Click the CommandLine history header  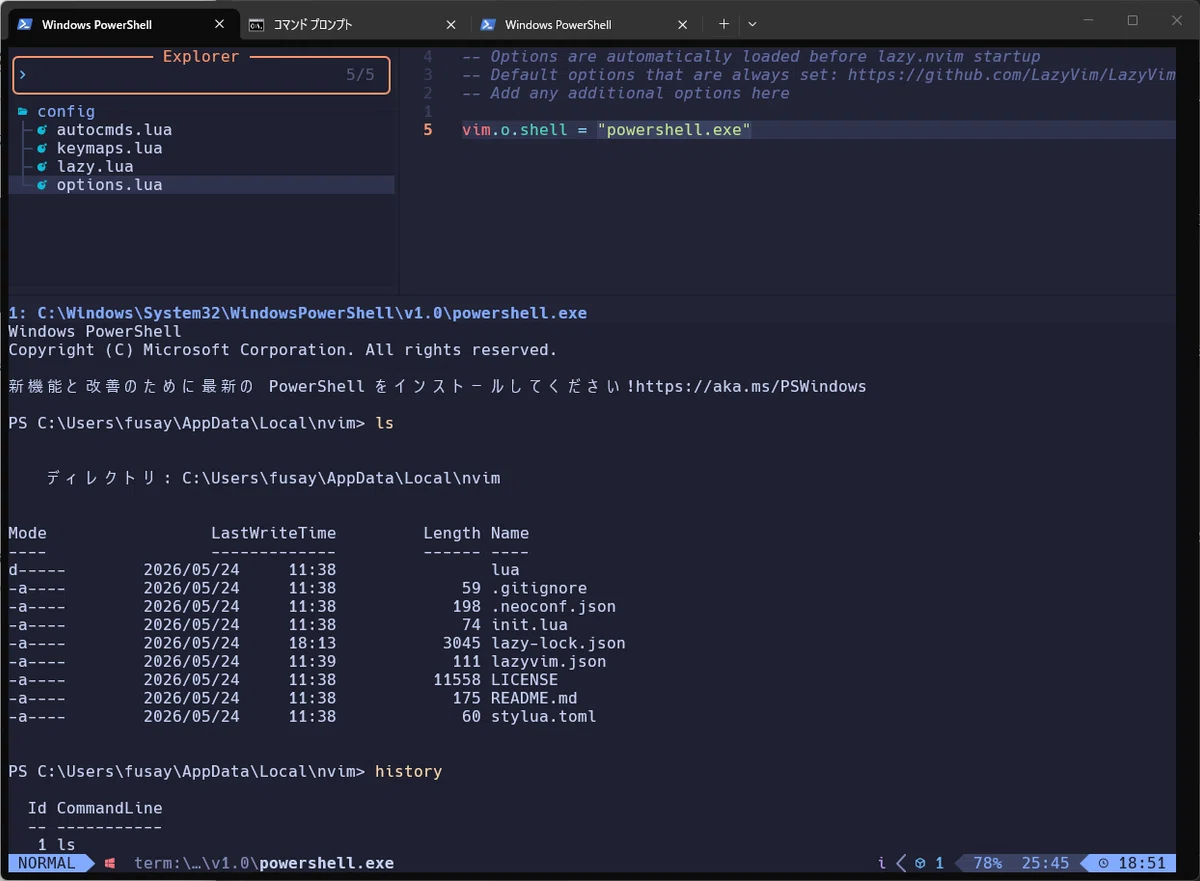click(109, 808)
